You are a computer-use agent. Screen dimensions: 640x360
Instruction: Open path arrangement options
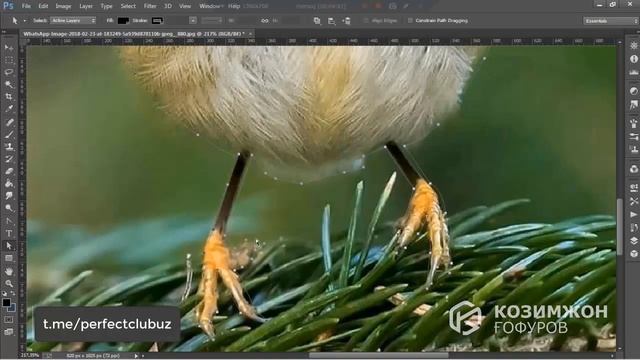[x=346, y=20]
